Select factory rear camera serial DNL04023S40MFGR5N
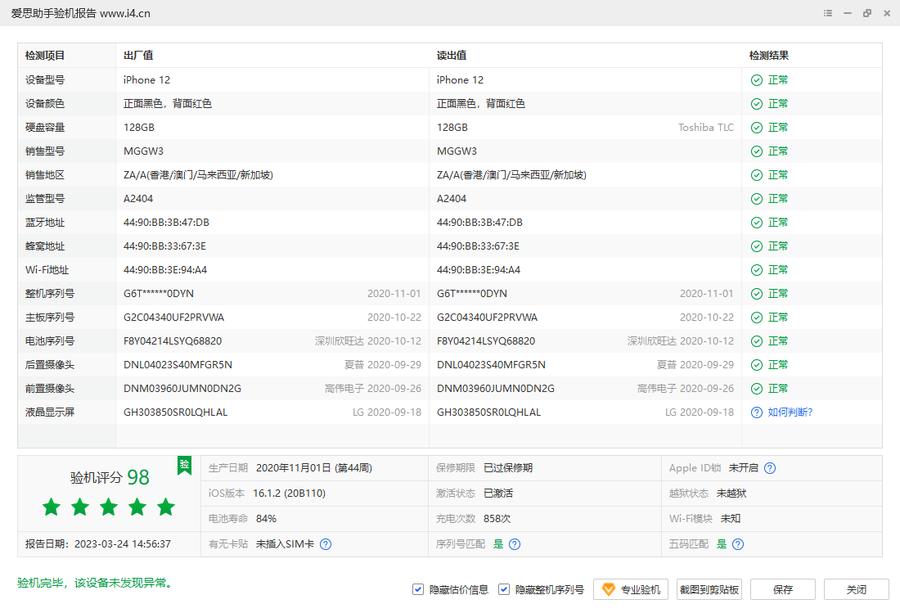 coord(178,364)
